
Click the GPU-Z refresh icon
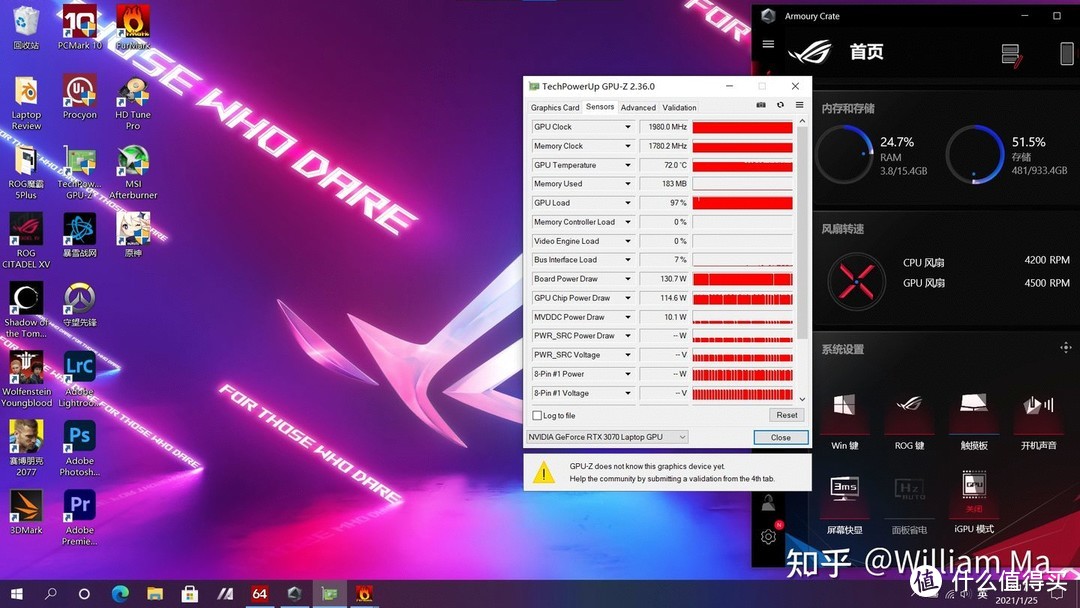point(780,105)
